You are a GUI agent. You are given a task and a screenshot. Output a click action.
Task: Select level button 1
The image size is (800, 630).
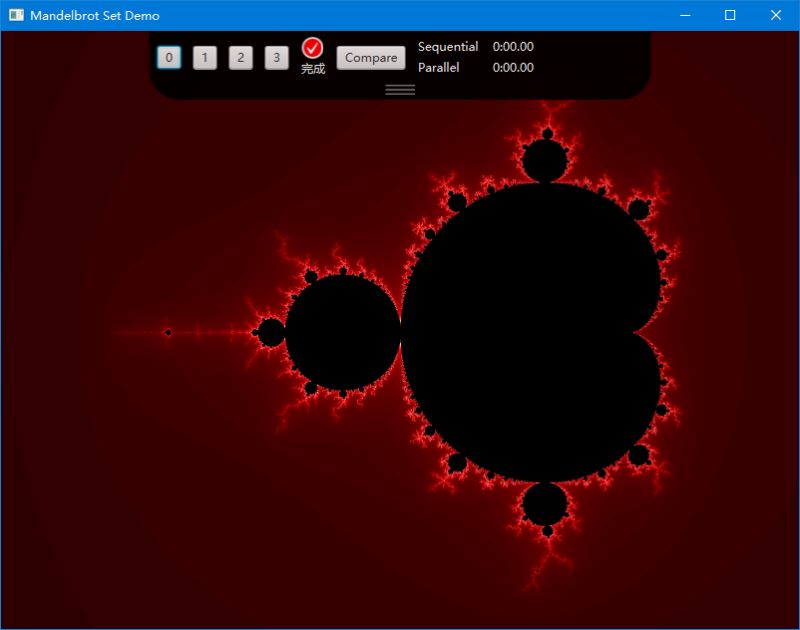coord(205,57)
